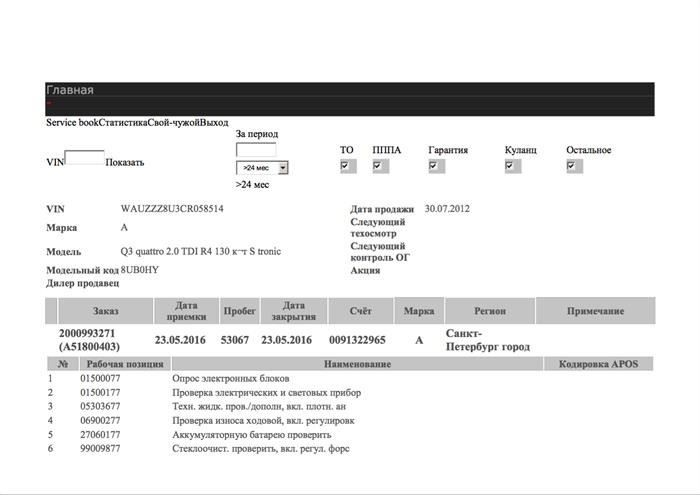Click the Кодировка APOS column header
Viewport: 700px width, 495px height.
[598, 364]
